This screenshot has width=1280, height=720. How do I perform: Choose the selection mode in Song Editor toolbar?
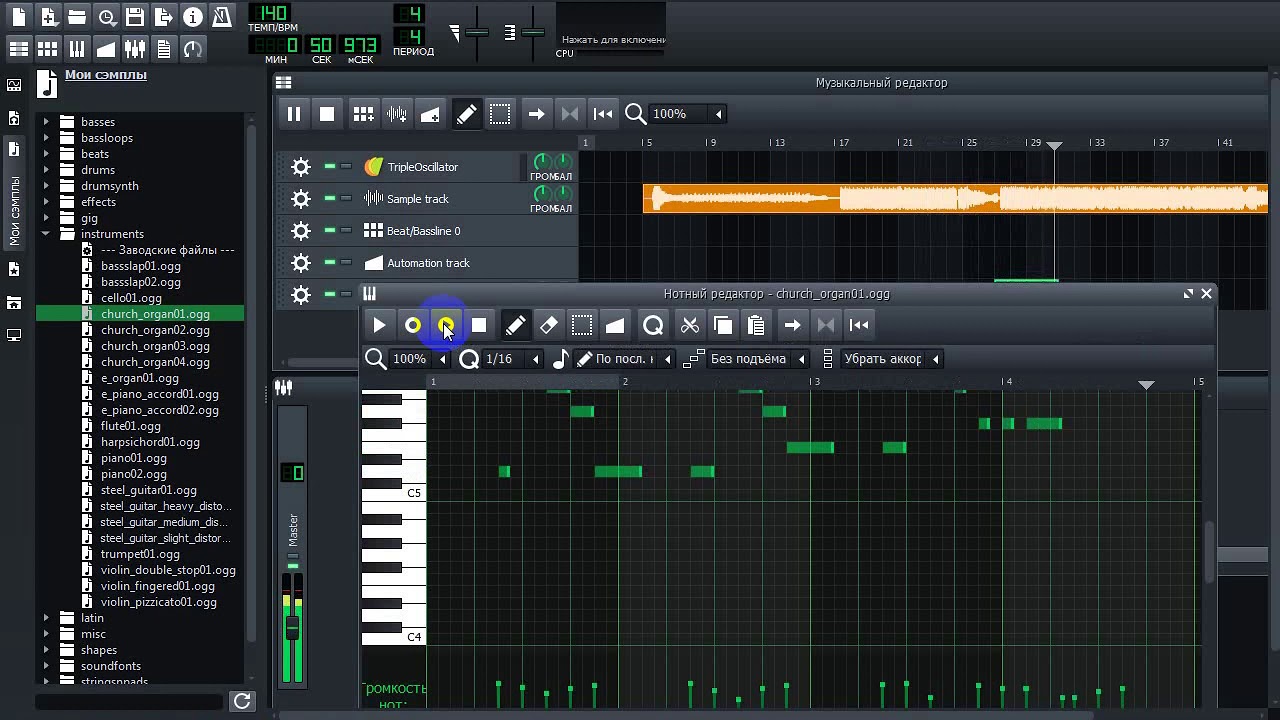pyautogui.click(x=500, y=114)
